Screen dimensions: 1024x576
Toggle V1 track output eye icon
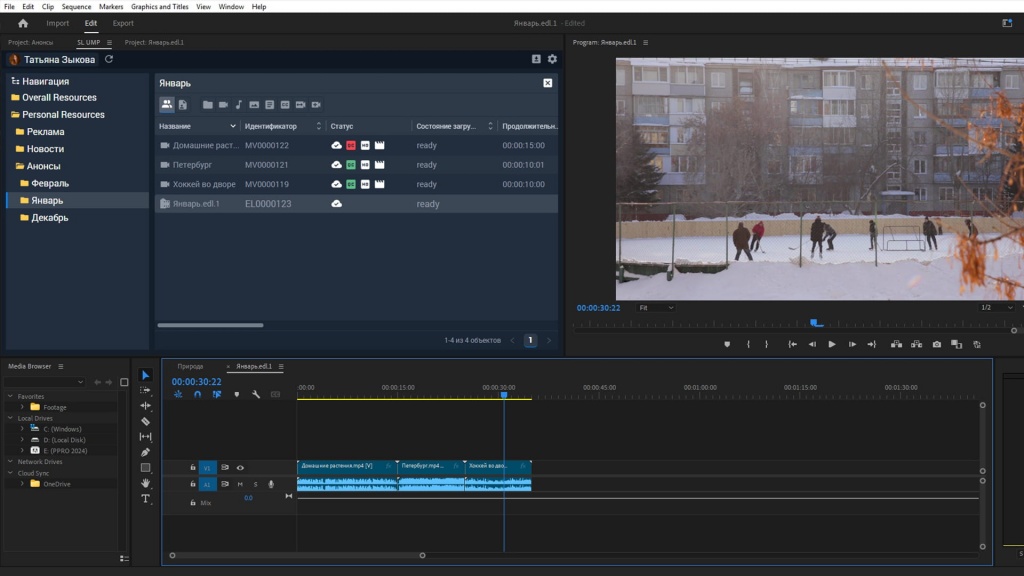coord(240,467)
